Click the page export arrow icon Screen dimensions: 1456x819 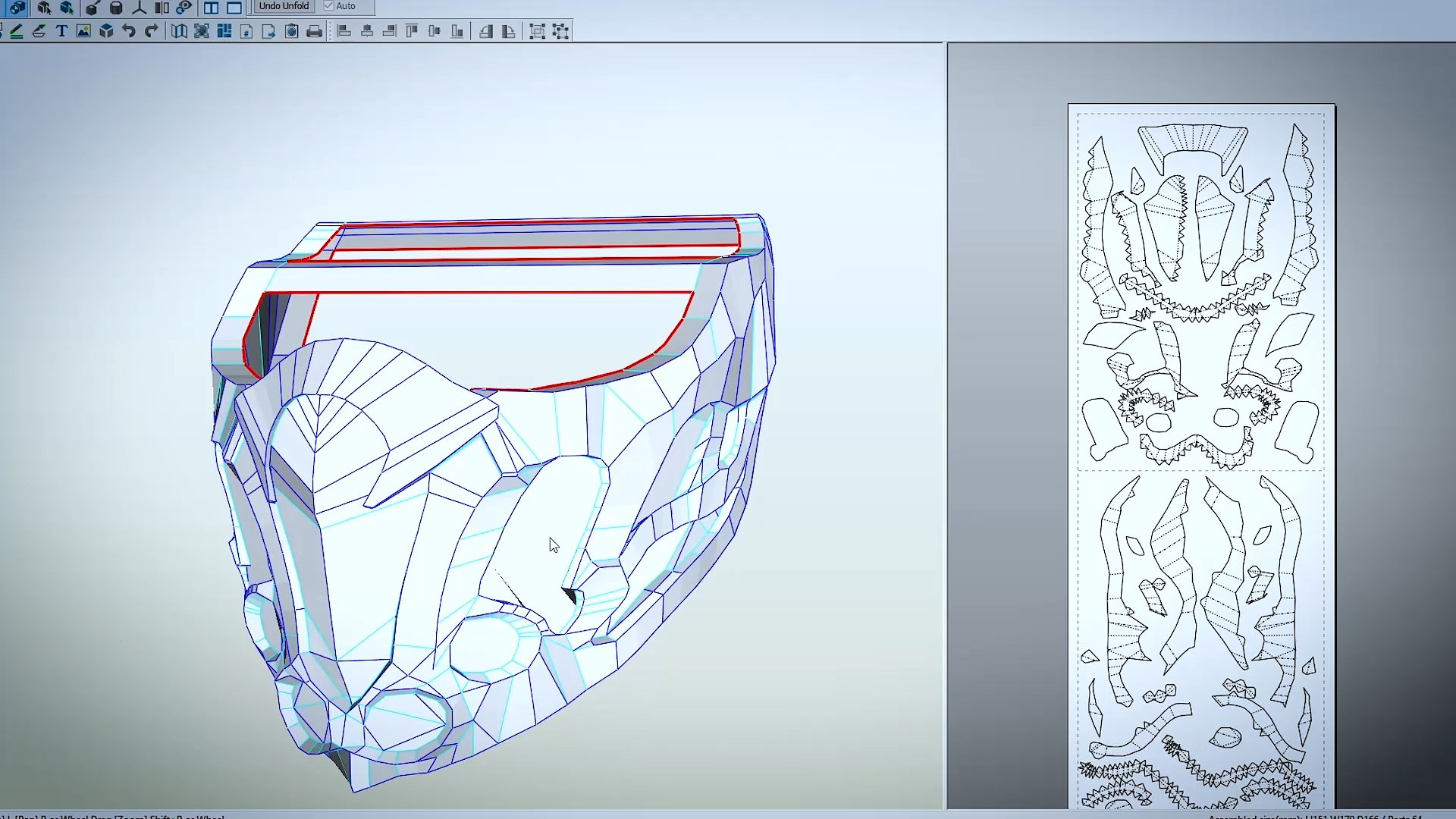tap(268, 31)
